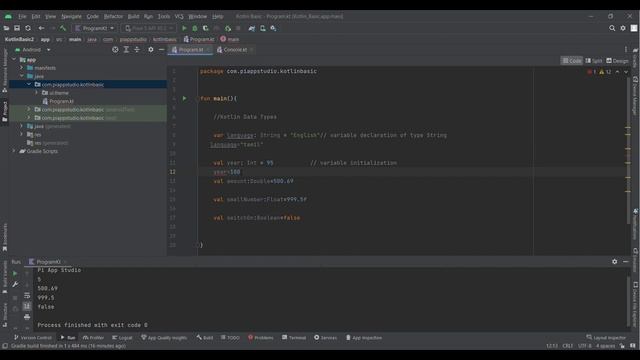Click KotlinBasic2 breadcrumb in navigation bar
Viewport: 640px width, 360px height.
click(x=19, y=39)
